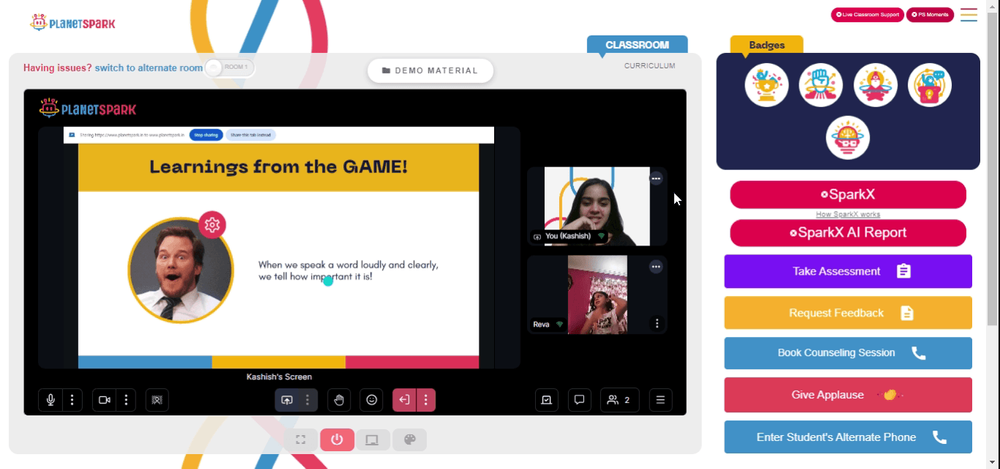Open the whiteboard icon in meeting toolbar
This screenshot has height=469, width=1000.
(547, 400)
